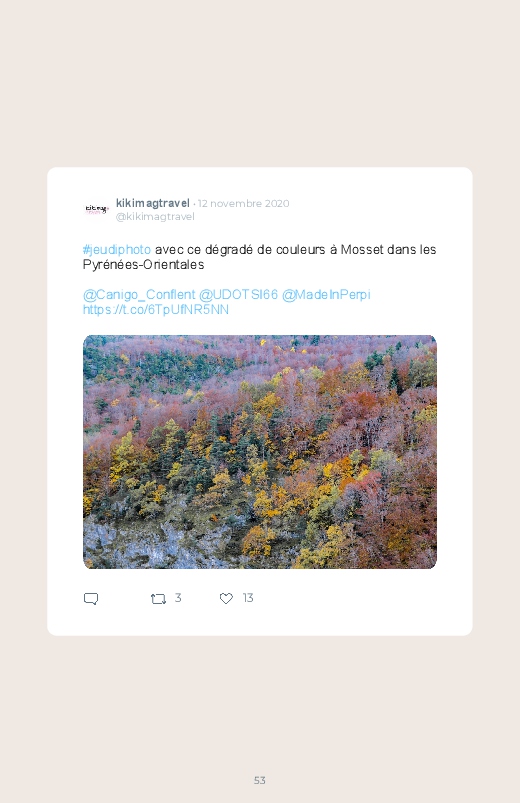Open the #jeudiphoto hashtag
The image size is (520, 803).
click(117, 250)
